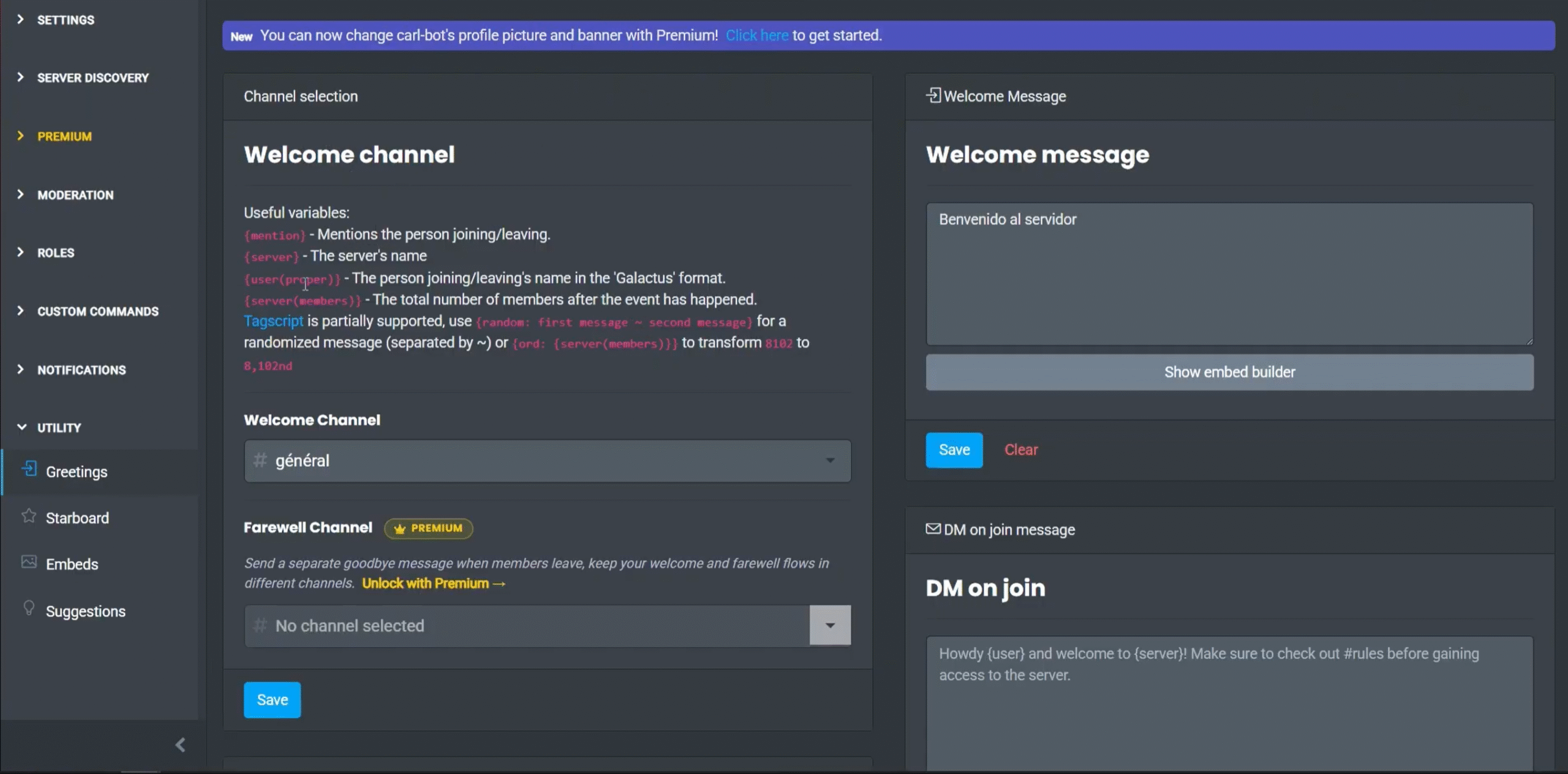Focus the DM on join text area
The image size is (1568, 774).
click(1230, 704)
